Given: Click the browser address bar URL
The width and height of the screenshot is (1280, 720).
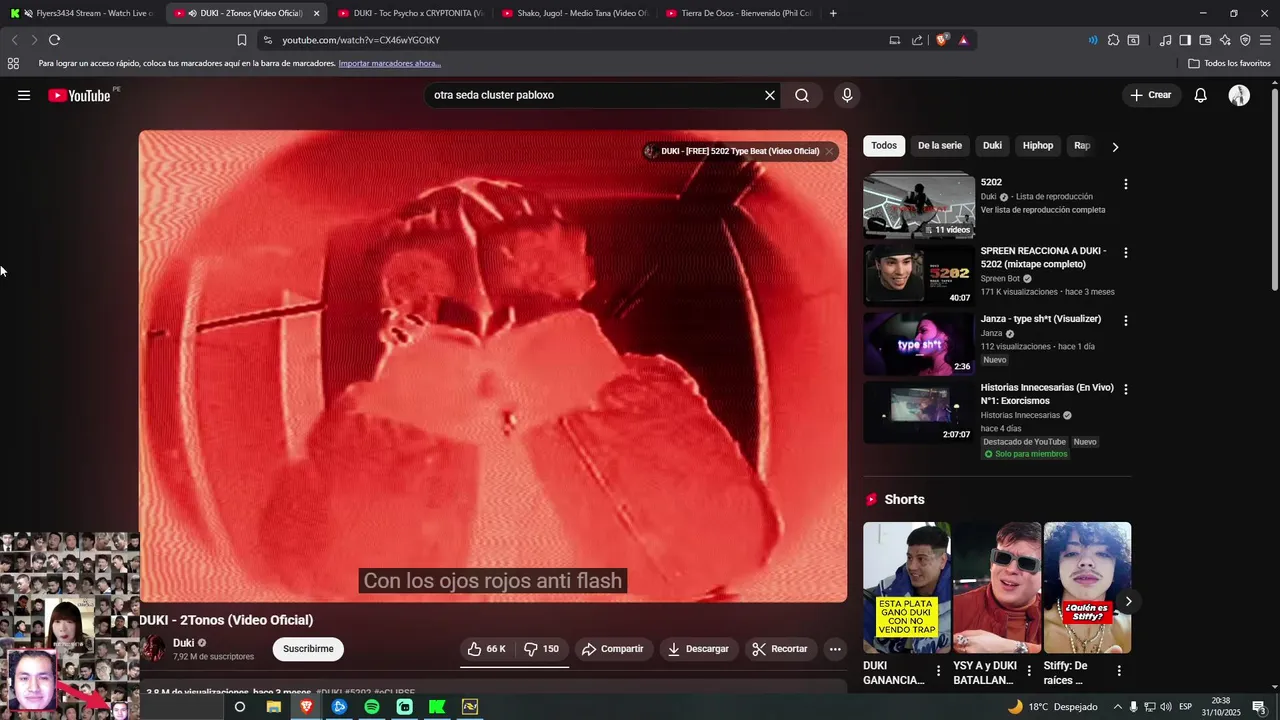Looking at the screenshot, I should click(x=361, y=40).
